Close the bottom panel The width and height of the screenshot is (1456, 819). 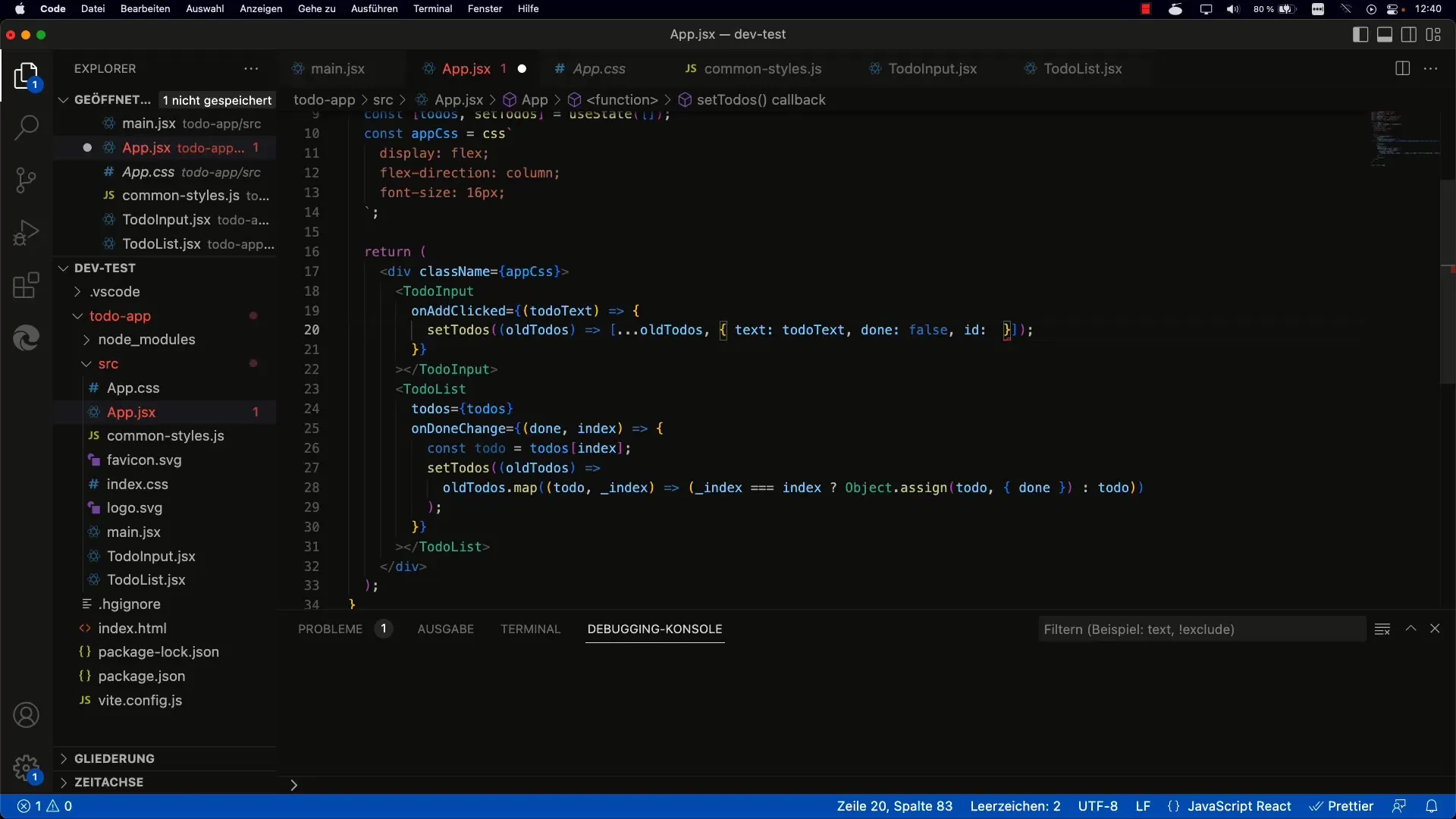pyautogui.click(x=1435, y=629)
